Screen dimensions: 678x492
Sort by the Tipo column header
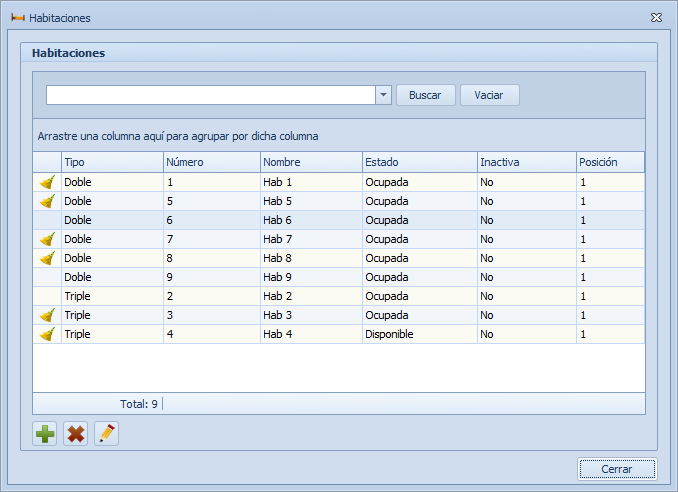point(111,162)
